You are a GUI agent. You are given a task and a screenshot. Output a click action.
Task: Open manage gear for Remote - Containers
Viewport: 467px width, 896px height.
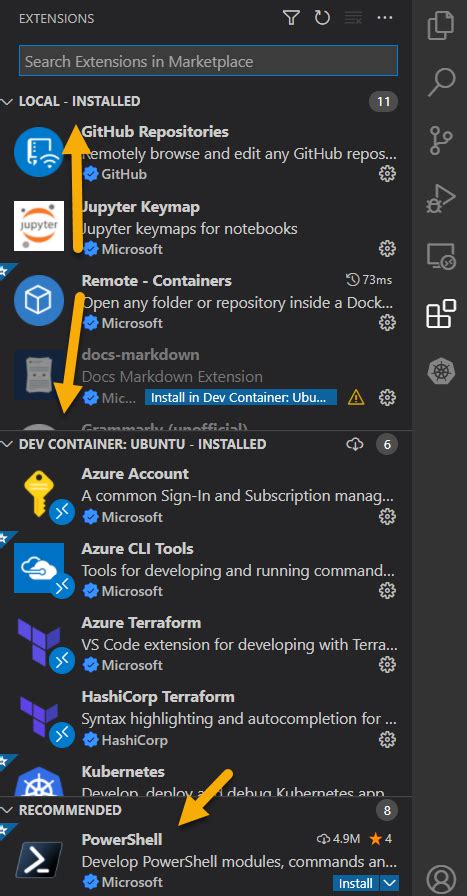point(387,322)
